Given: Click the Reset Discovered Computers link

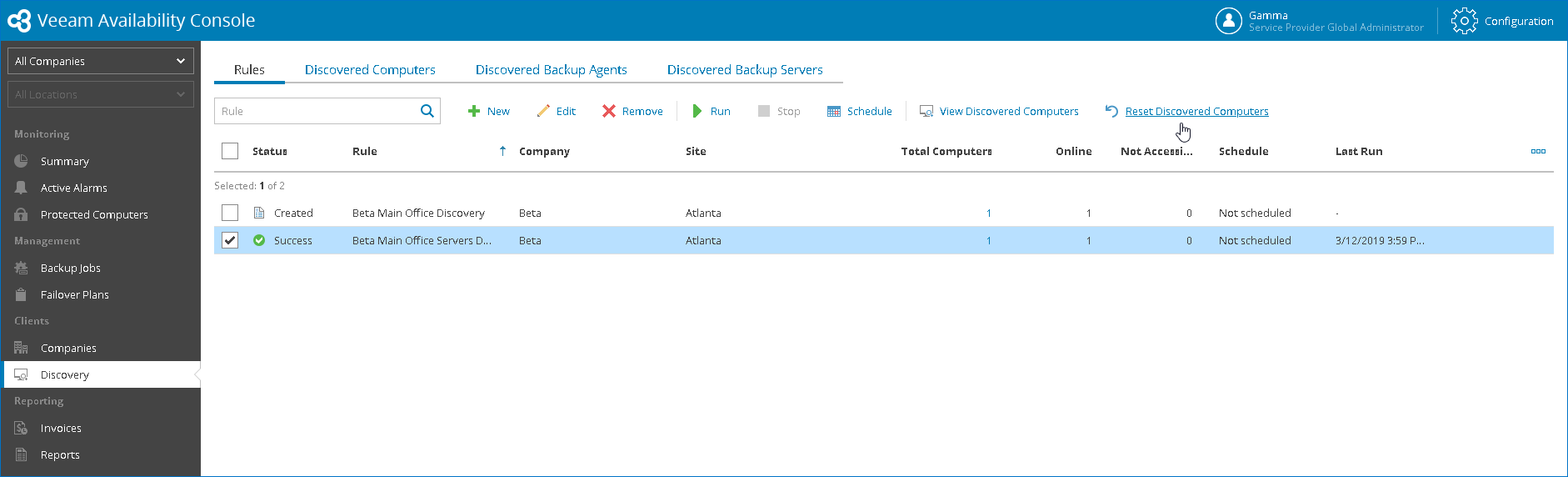Looking at the screenshot, I should point(1196,111).
